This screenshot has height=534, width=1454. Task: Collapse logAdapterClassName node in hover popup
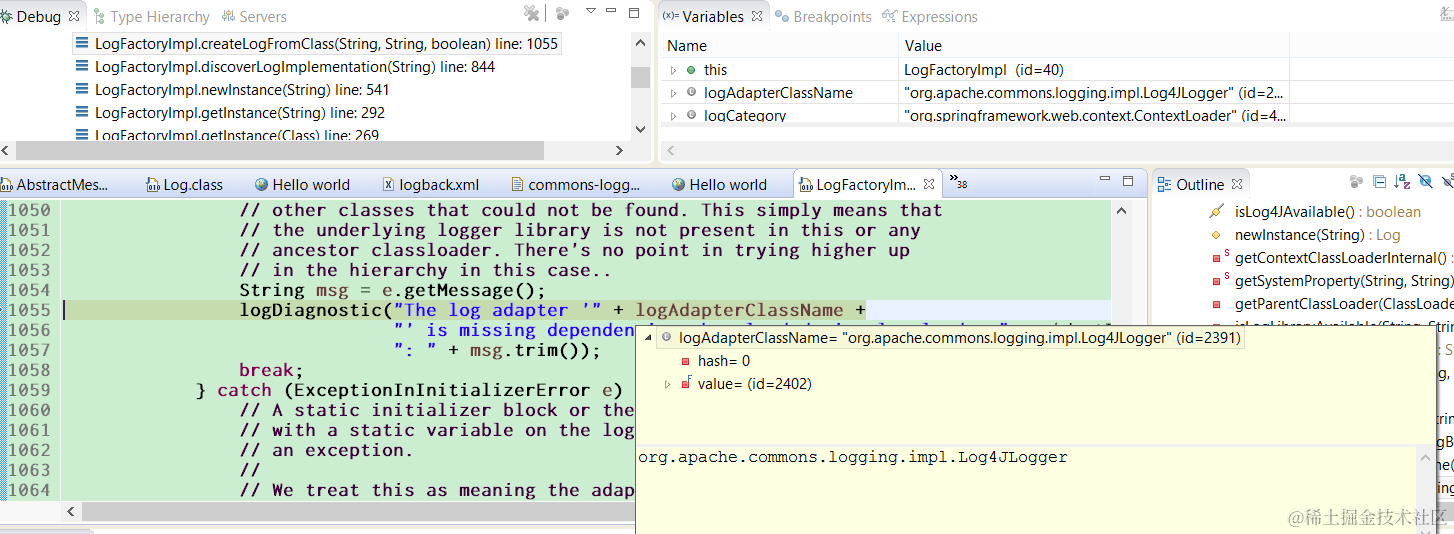648,338
